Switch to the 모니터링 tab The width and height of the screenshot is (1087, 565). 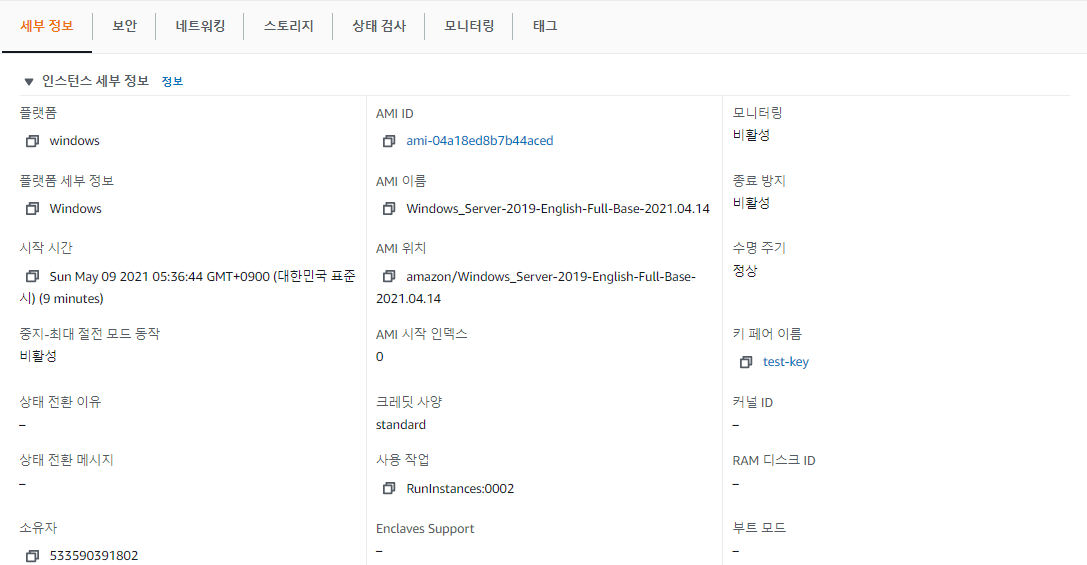pyautogui.click(x=469, y=26)
